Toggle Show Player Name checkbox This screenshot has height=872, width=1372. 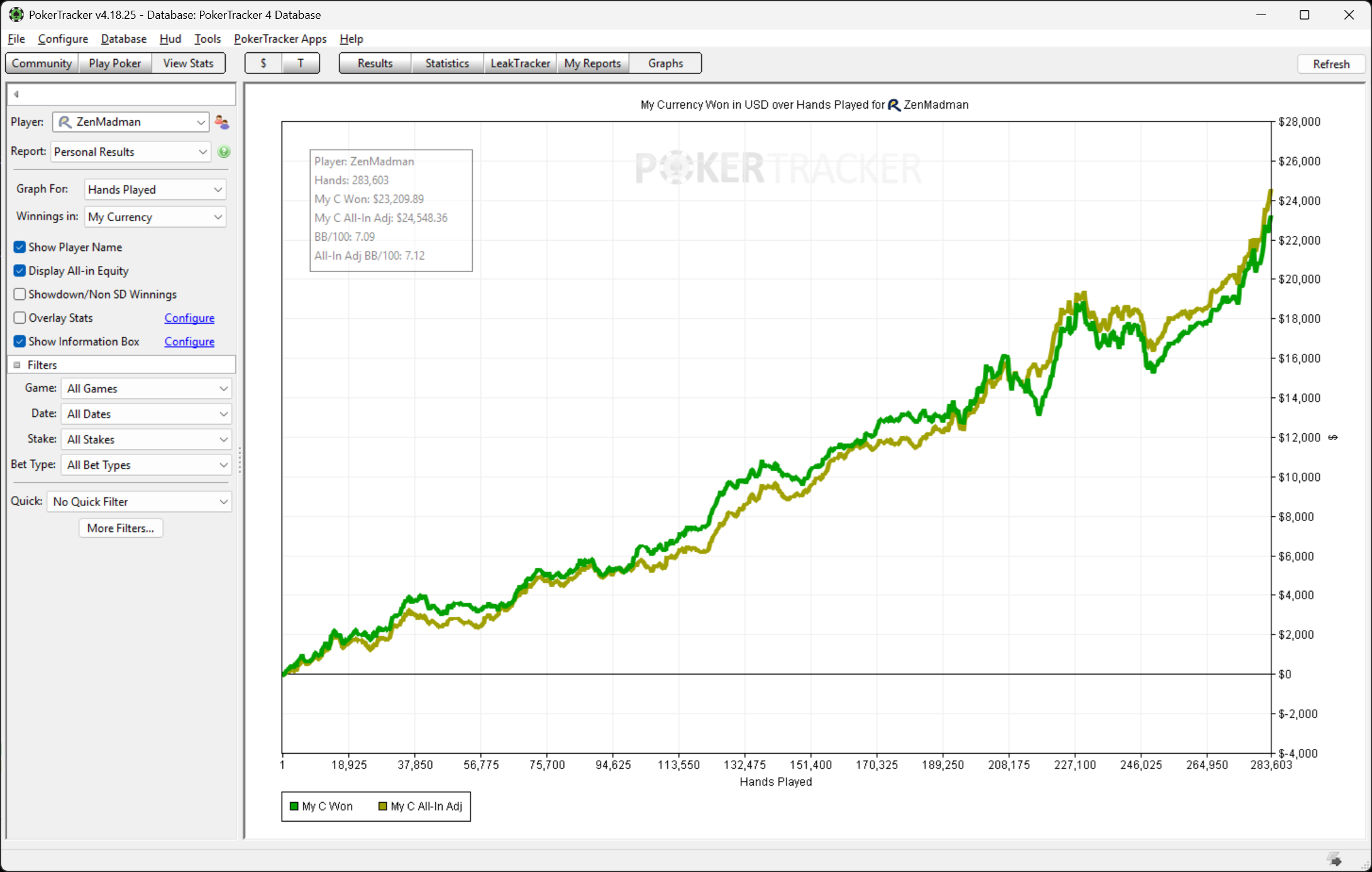point(20,247)
